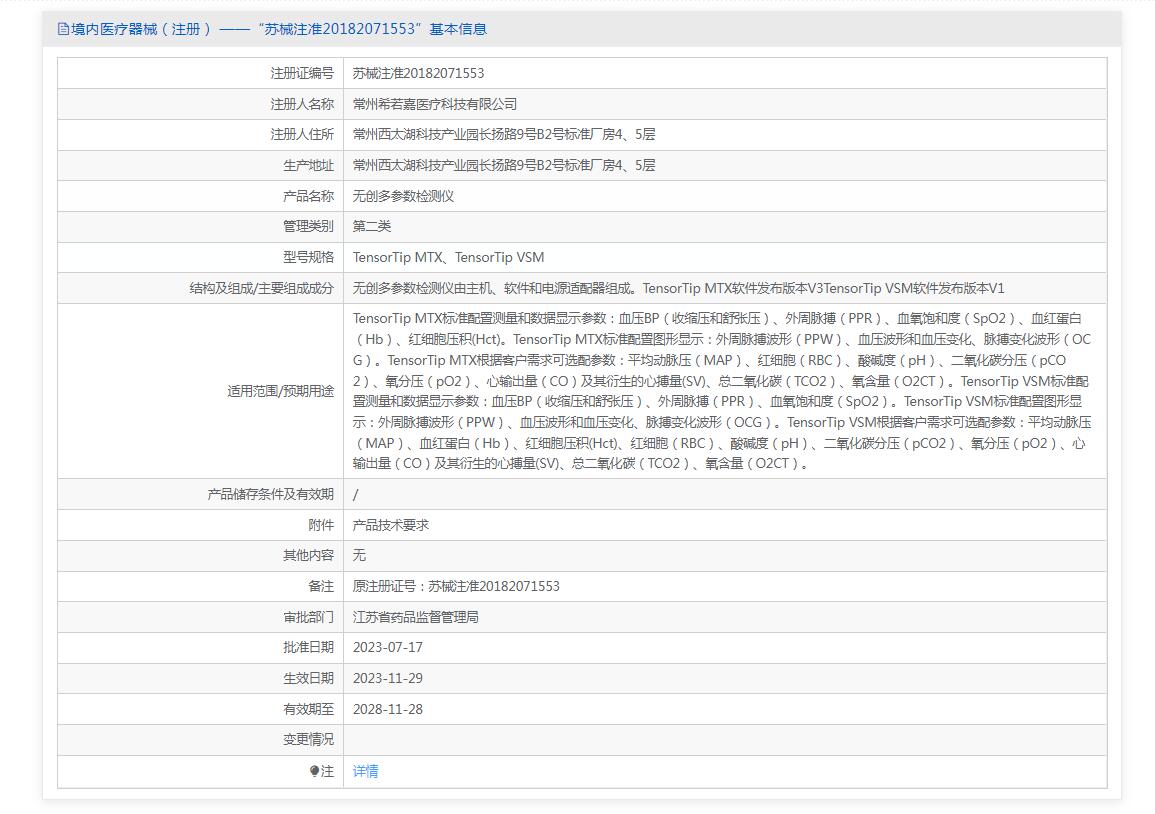The width and height of the screenshot is (1155, 814).
Task: Click the 变更情况 label
Action: click(x=309, y=740)
